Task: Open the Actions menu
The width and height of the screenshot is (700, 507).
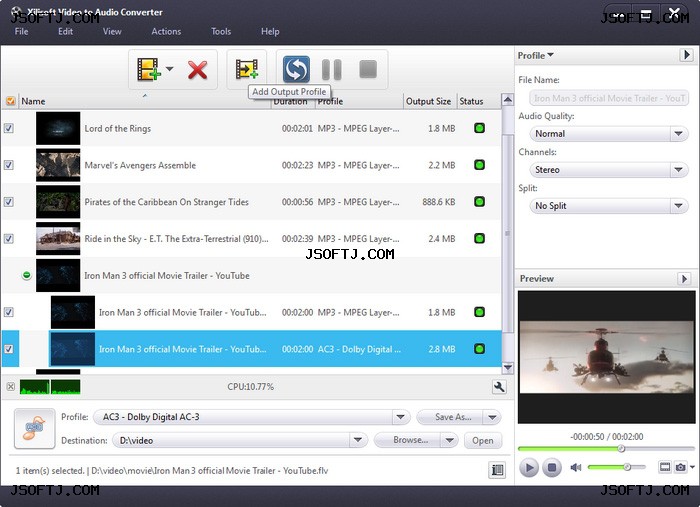Action: tap(166, 31)
